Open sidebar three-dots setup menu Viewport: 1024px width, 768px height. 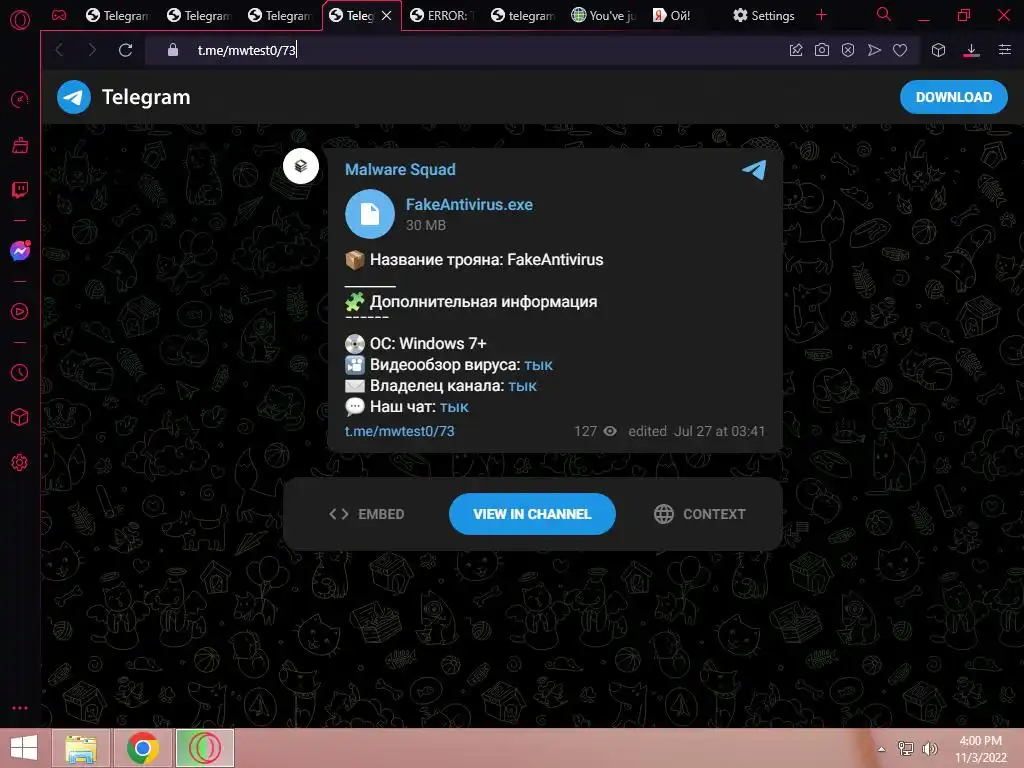[x=20, y=708]
